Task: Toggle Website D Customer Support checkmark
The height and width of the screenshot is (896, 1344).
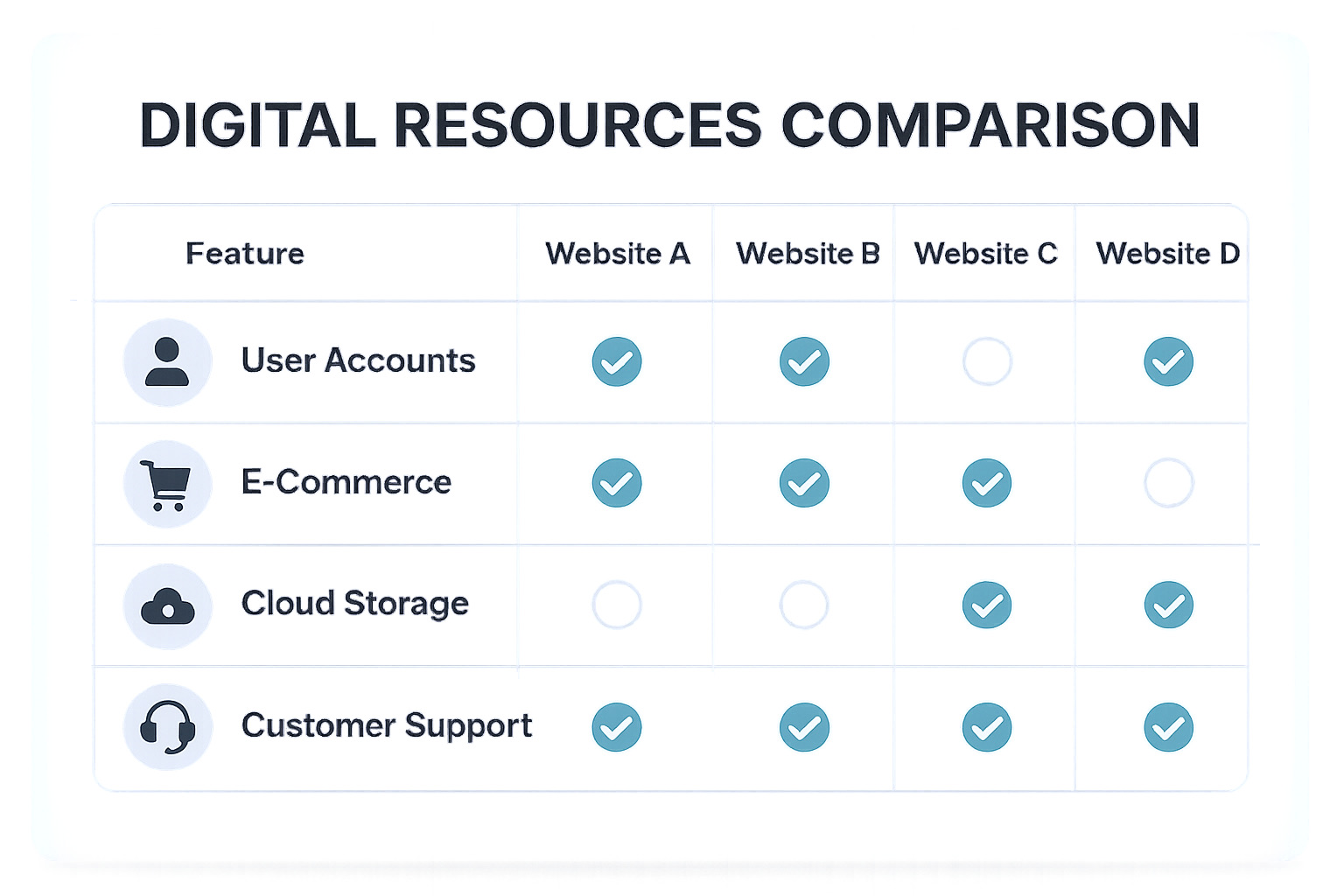Action: coord(1168,727)
